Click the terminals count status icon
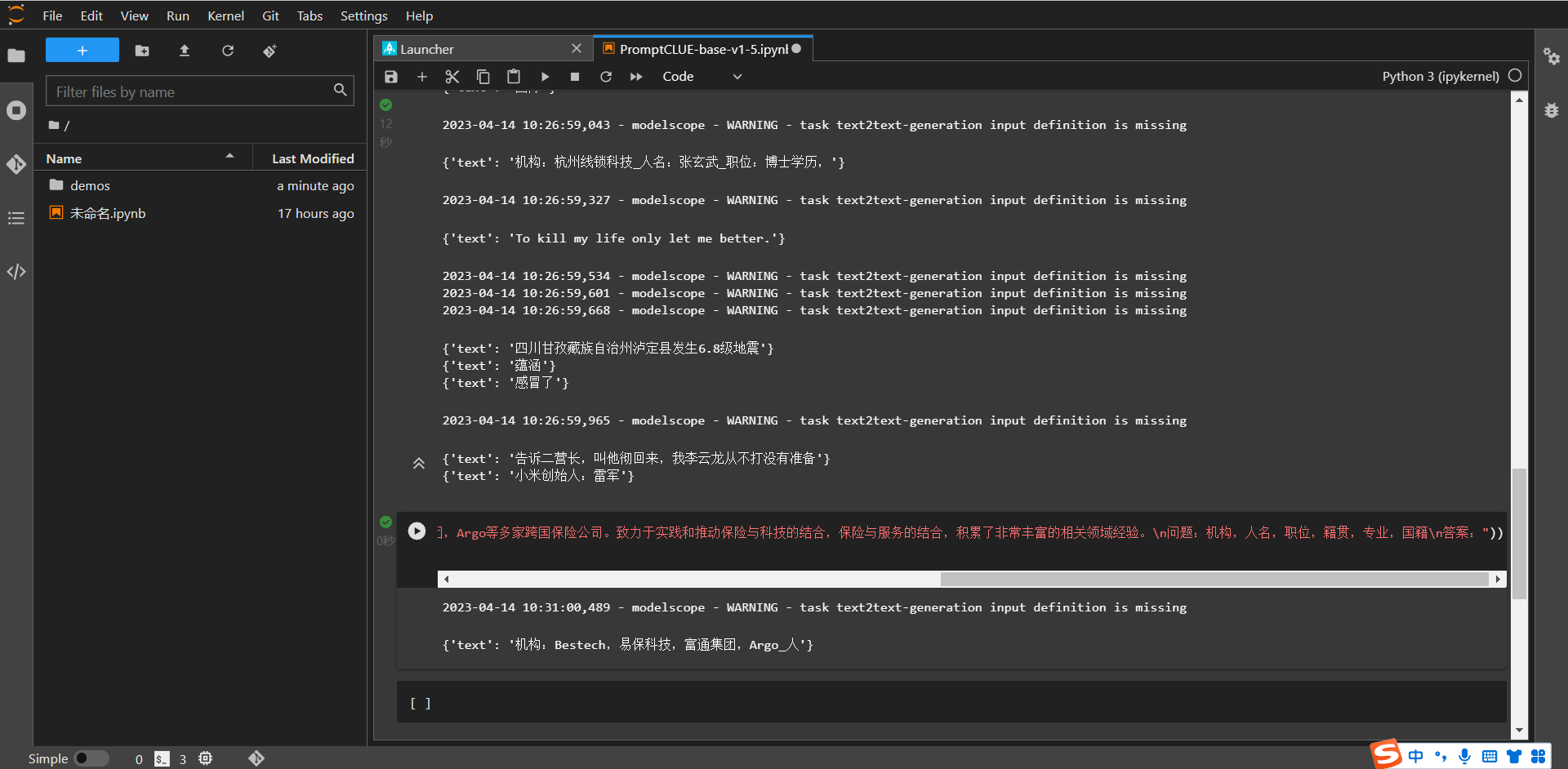Image resolution: width=1568 pixels, height=769 pixels. pyautogui.click(x=163, y=758)
